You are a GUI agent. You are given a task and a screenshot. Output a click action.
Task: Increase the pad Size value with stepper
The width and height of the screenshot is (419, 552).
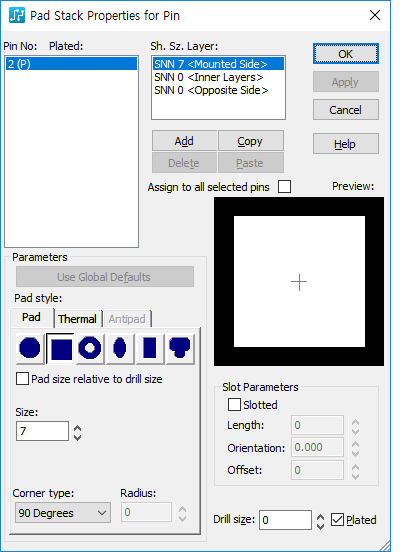pyautogui.click(x=77, y=428)
